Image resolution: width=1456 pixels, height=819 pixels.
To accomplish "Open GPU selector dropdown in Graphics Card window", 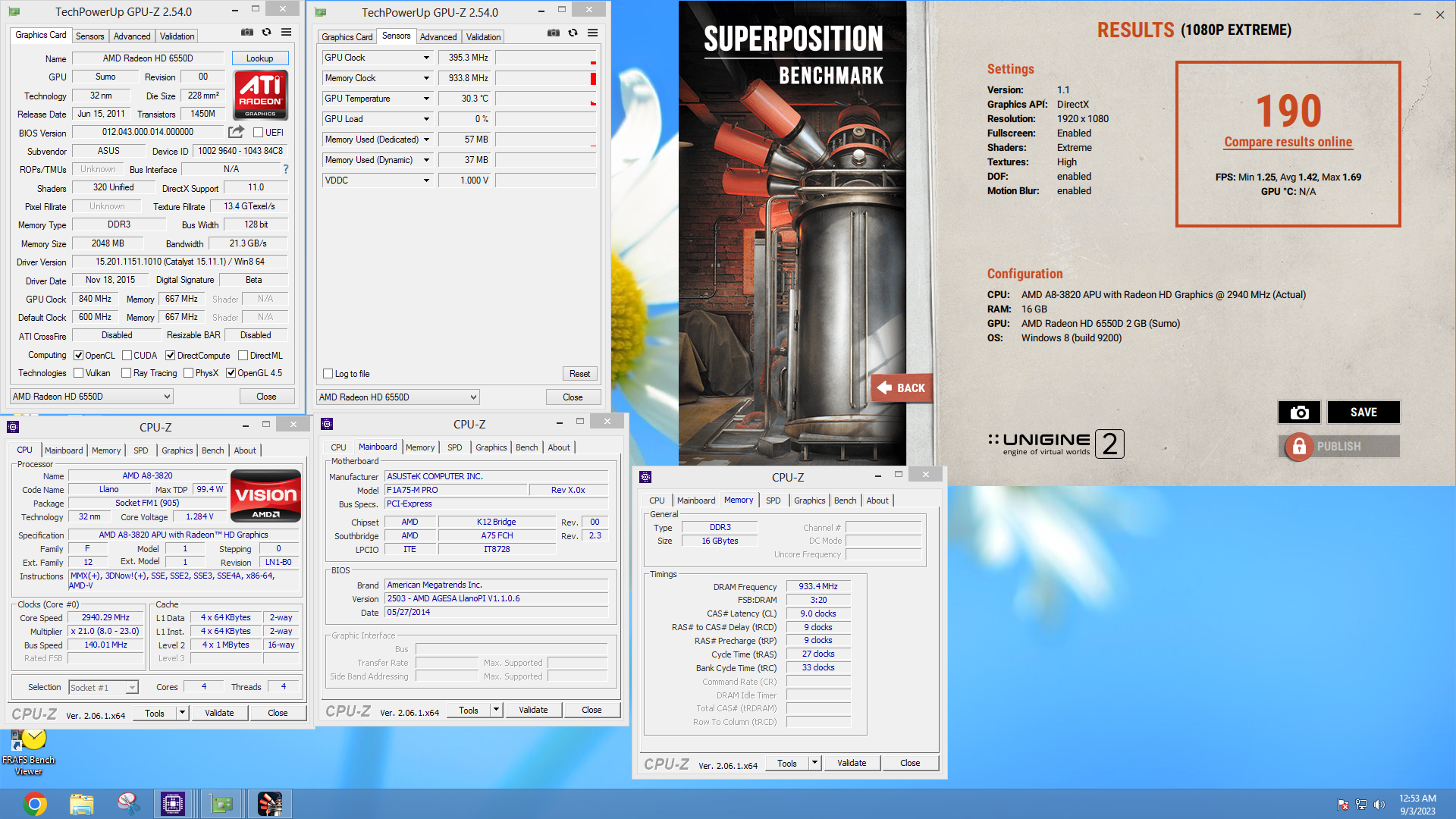I will pyautogui.click(x=92, y=397).
